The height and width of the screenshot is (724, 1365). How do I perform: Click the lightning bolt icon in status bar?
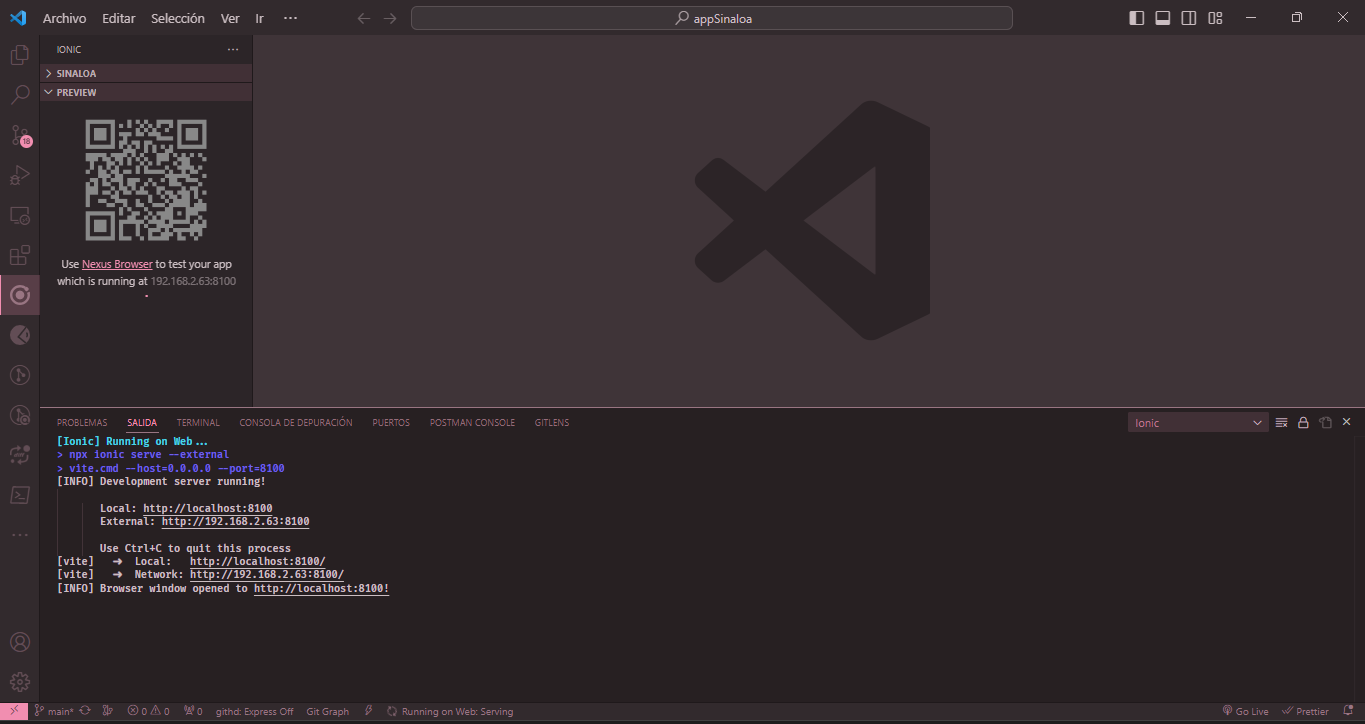(368, 712)
